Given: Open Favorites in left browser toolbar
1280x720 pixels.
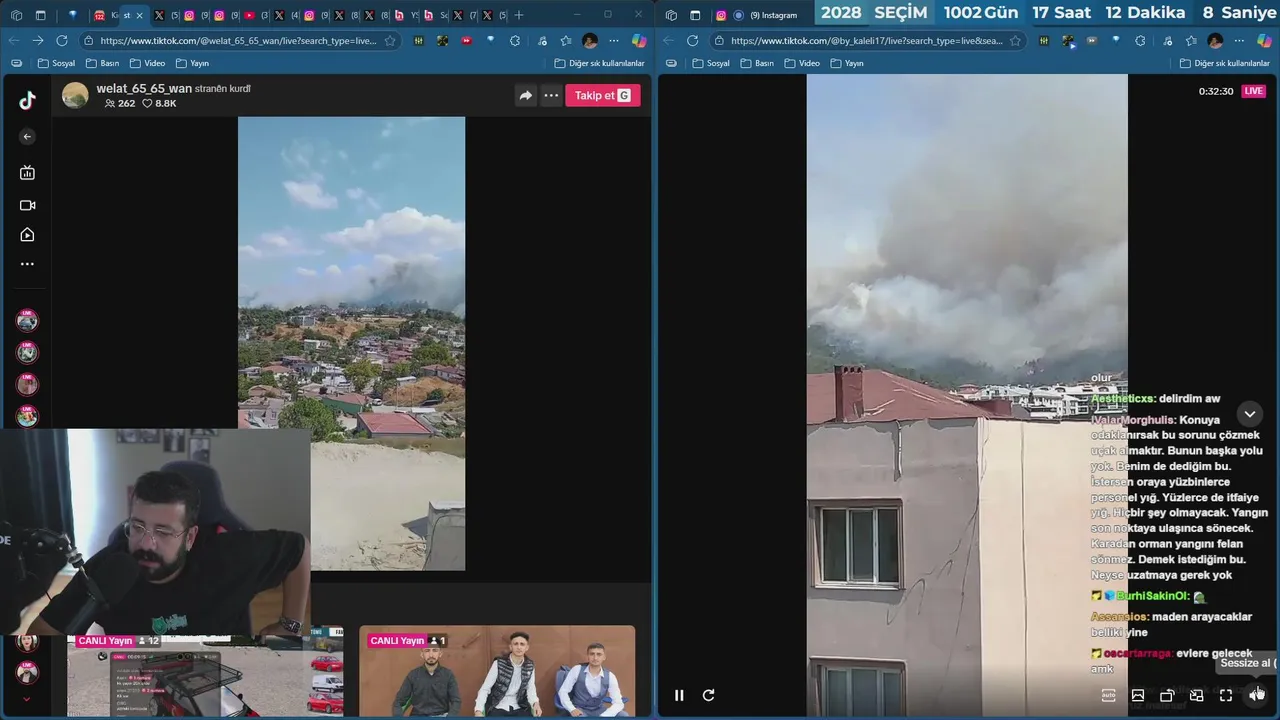Looking at the screenshot, I should 565,41.
